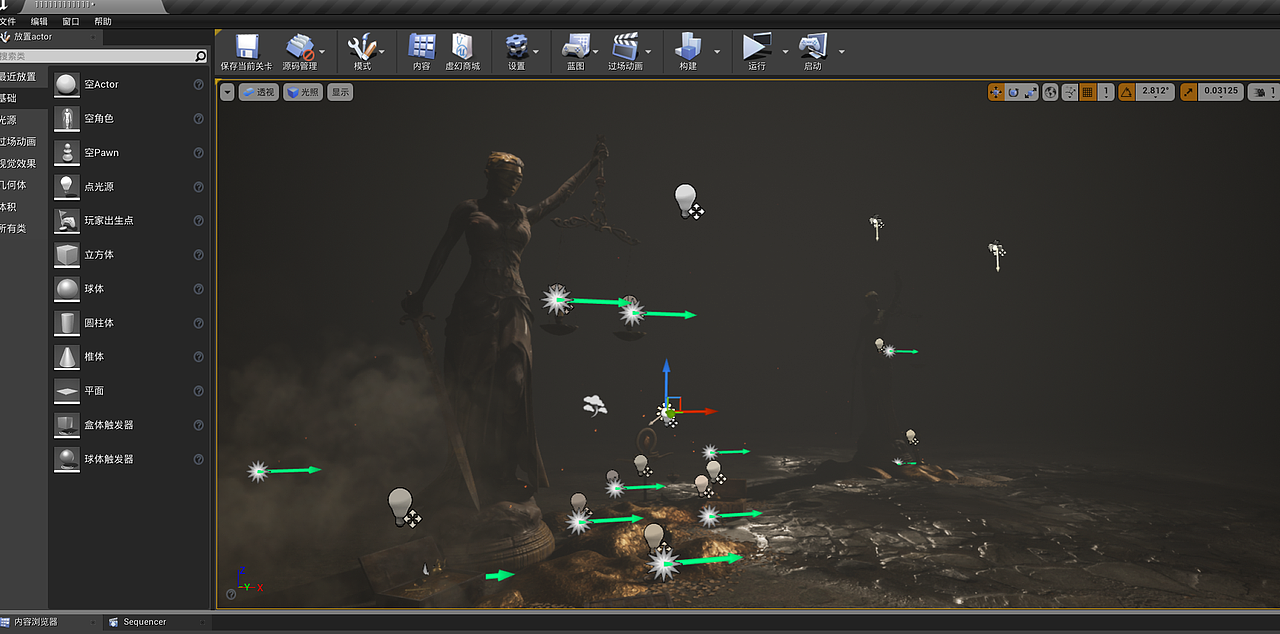Click in the class search input field
1280x634 pixels.
97,56
